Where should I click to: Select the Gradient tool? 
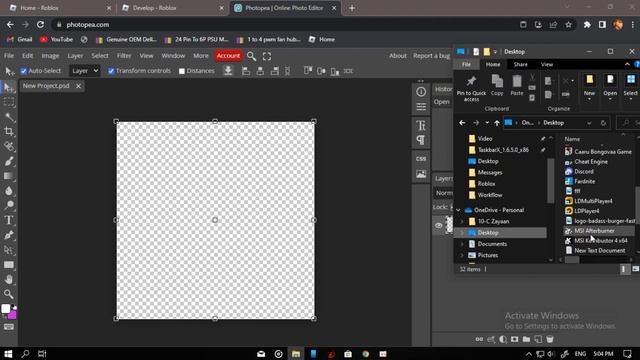coord(9,176)
